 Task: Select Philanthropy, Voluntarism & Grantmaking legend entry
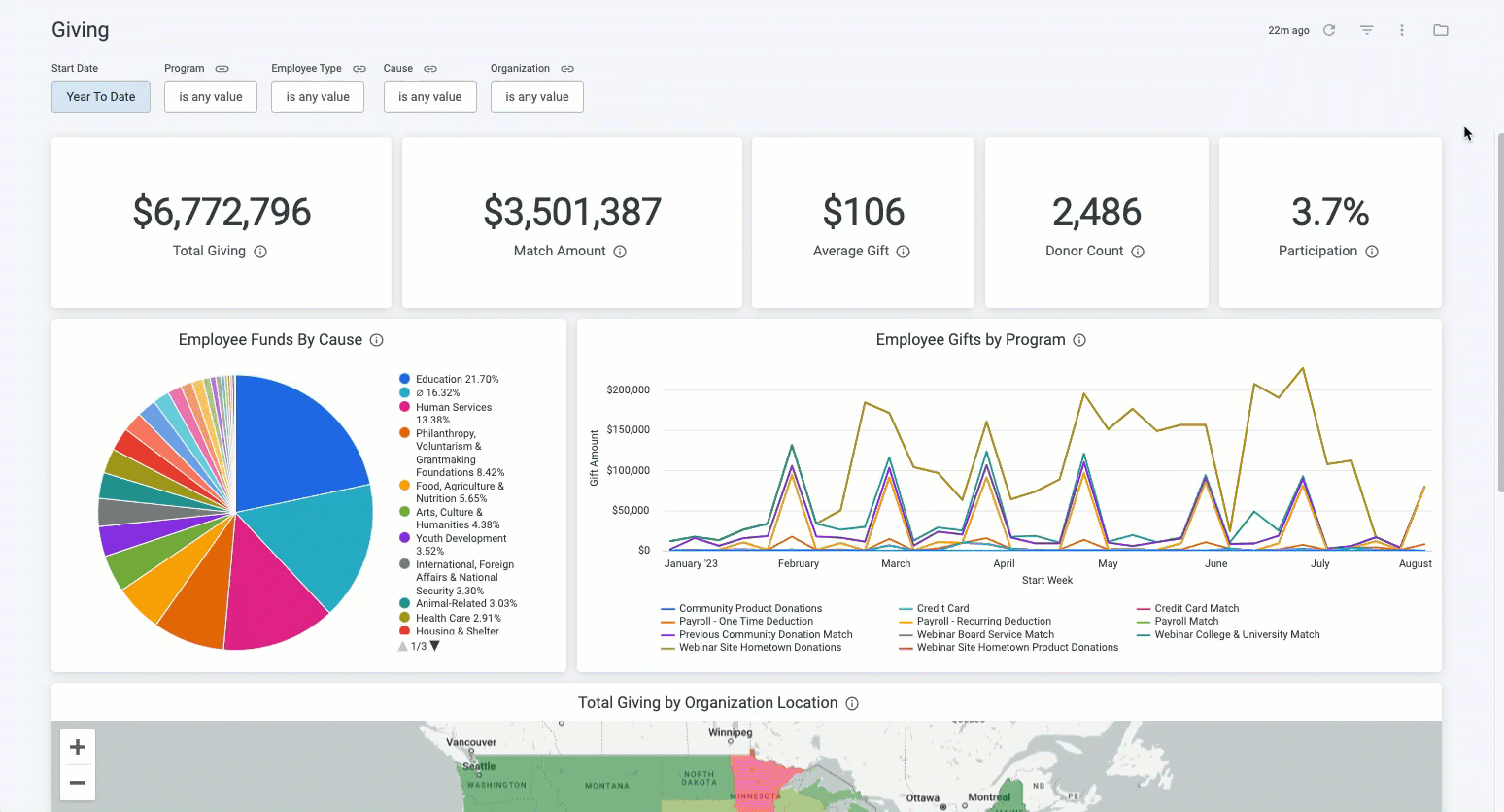(x=452, y=453)
